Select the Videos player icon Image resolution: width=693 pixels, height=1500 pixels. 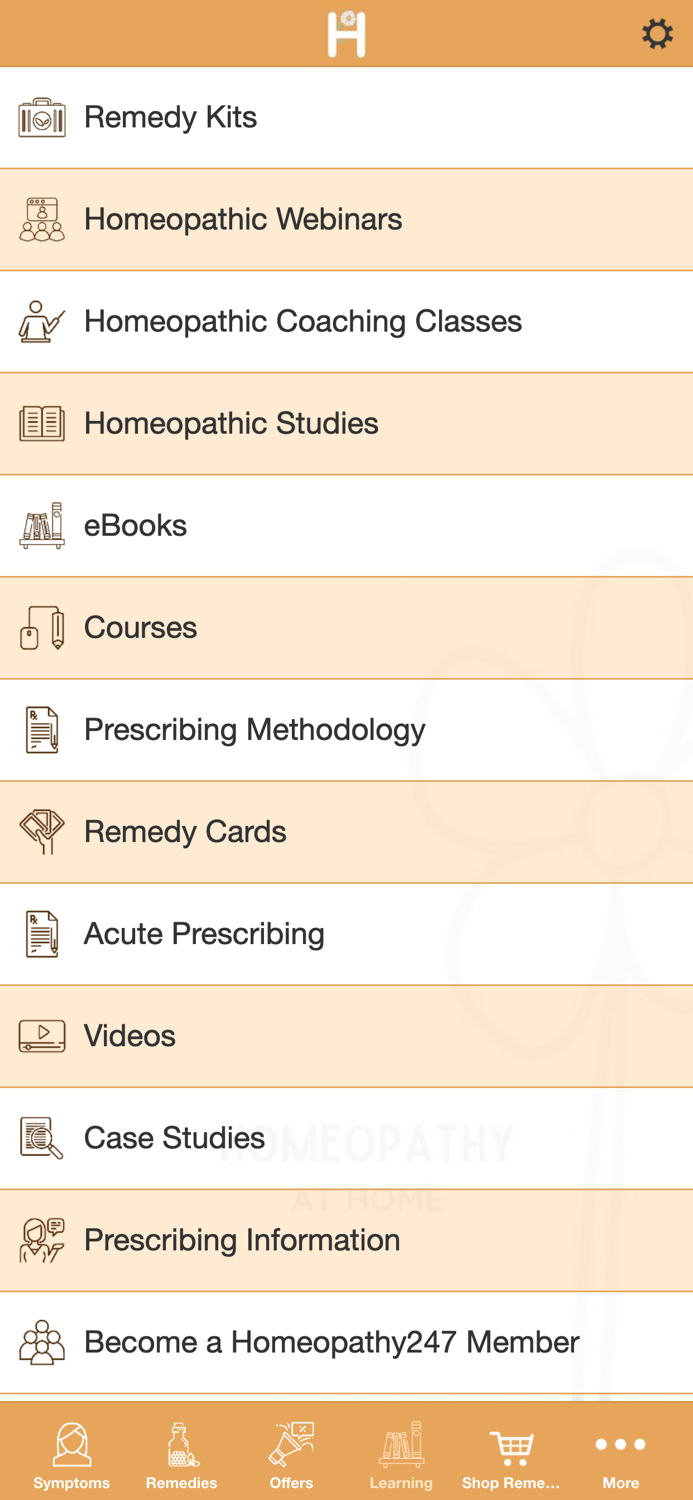[x=40, y=1036]
